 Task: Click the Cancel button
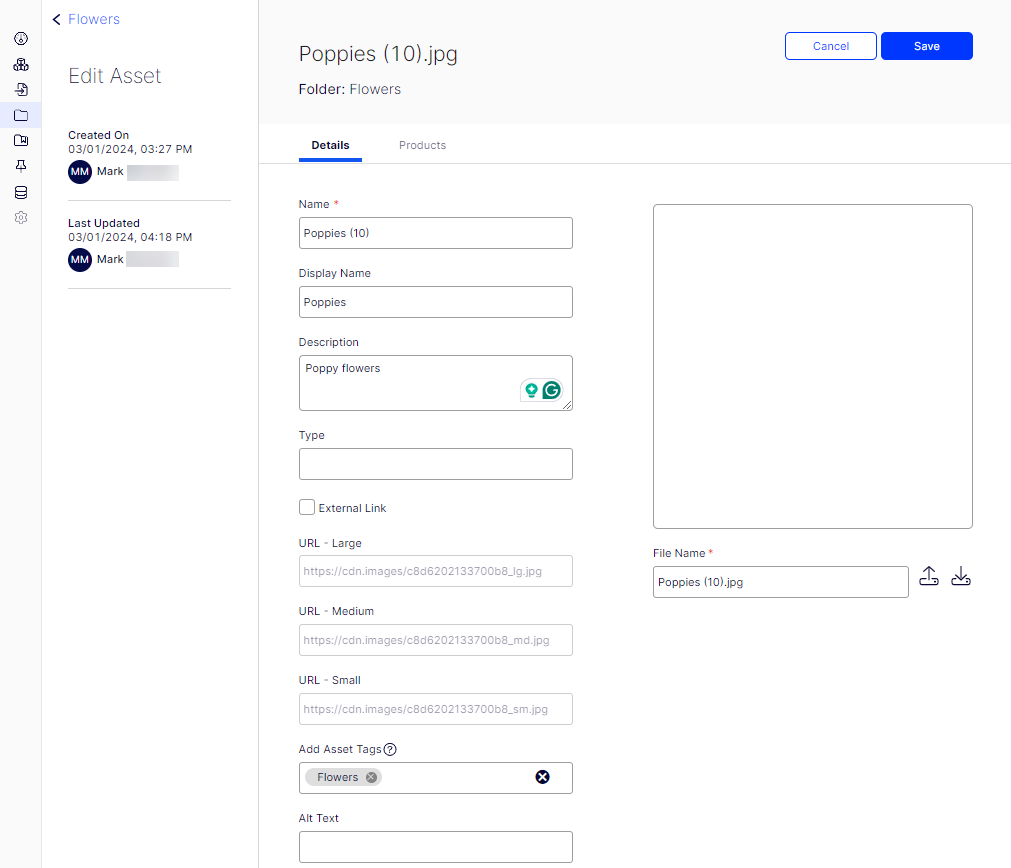coord(830,46)
